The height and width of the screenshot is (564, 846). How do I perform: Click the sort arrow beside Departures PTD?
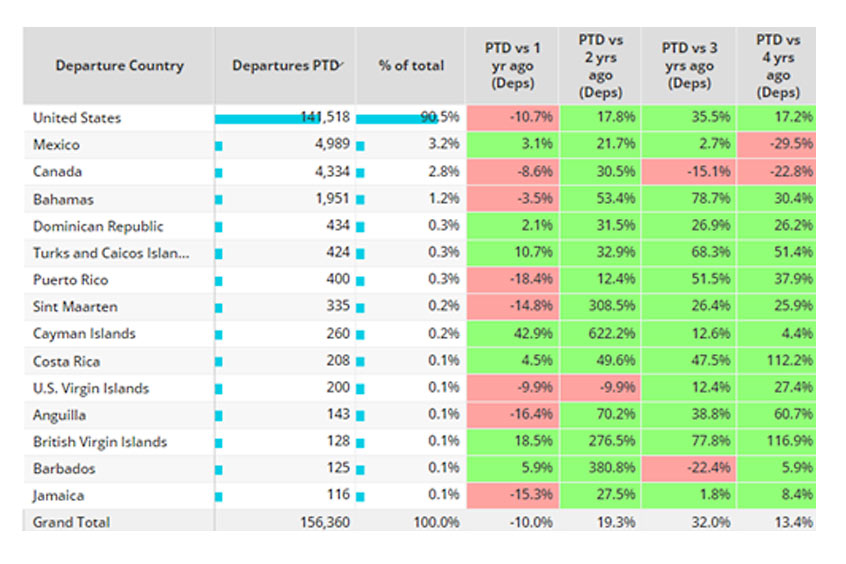[342, 64]
